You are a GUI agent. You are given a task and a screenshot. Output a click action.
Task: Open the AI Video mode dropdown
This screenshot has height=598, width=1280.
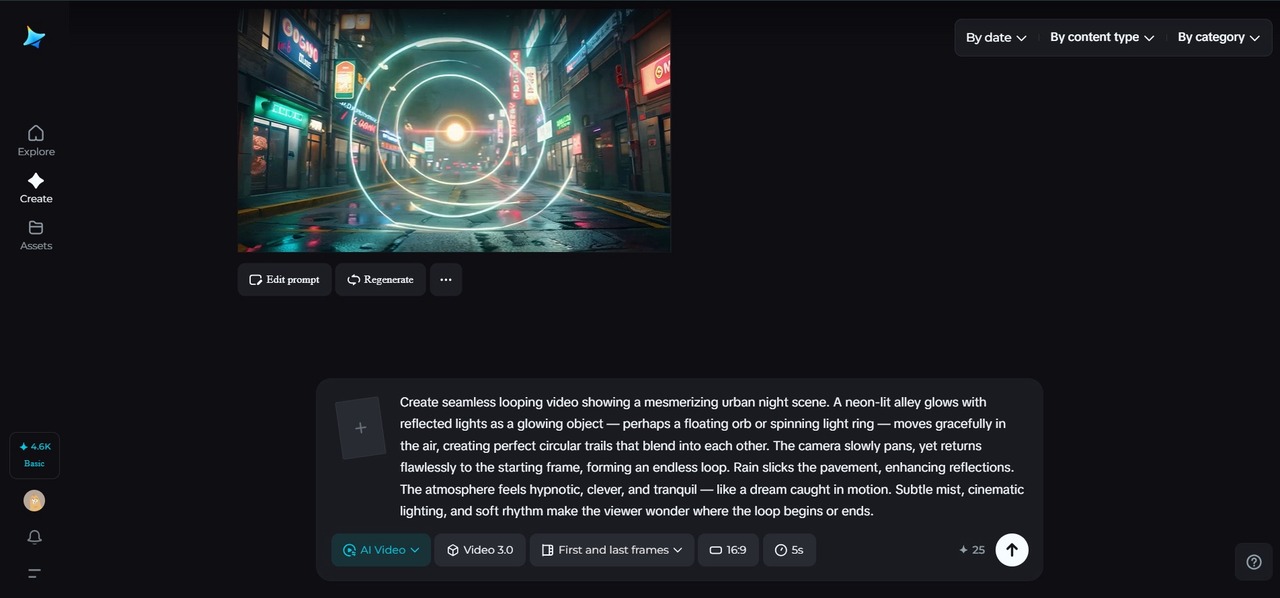[x=380, y=549]
